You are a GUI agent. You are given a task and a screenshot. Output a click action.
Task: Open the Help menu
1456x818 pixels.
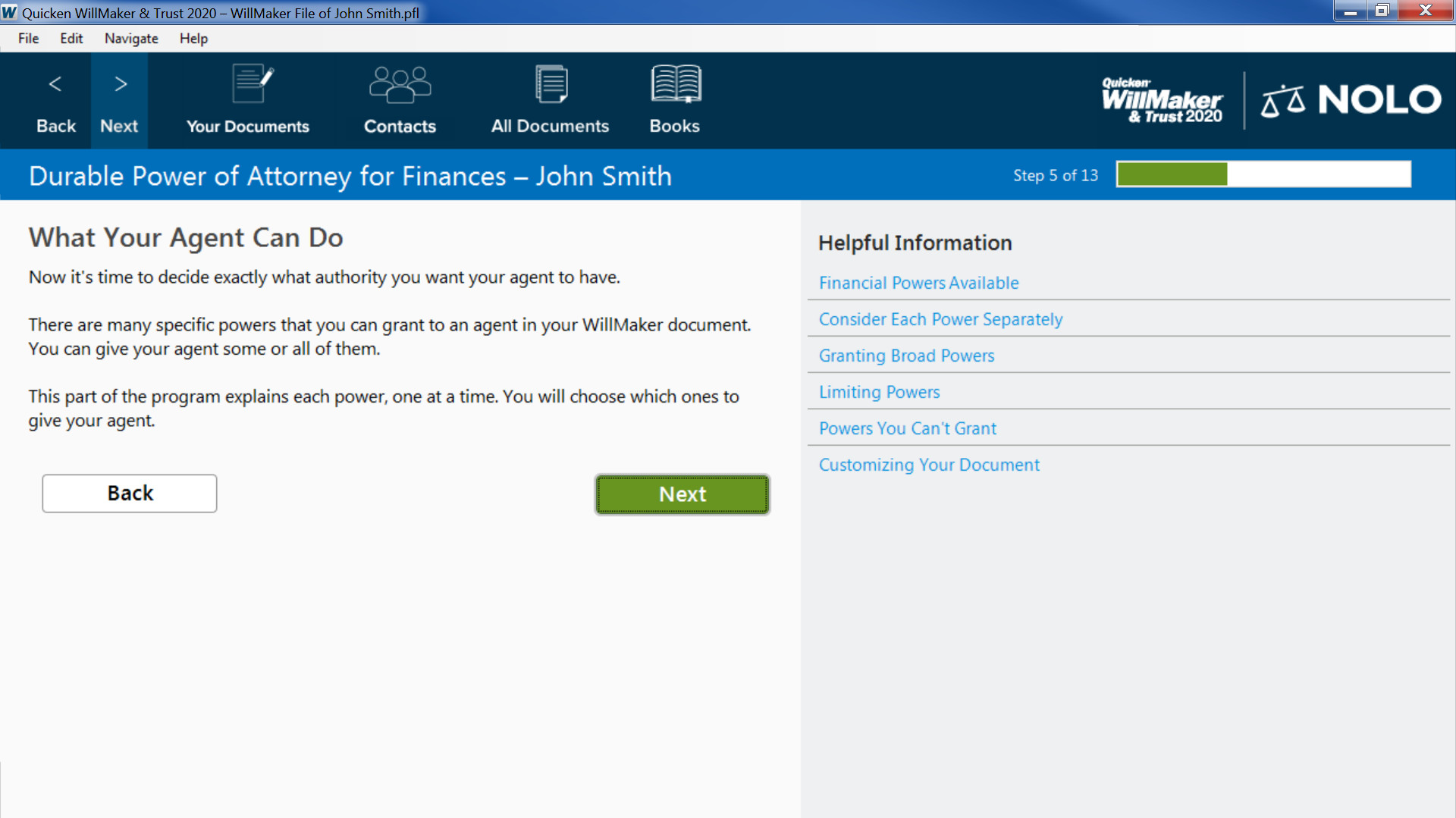[193, 39]
